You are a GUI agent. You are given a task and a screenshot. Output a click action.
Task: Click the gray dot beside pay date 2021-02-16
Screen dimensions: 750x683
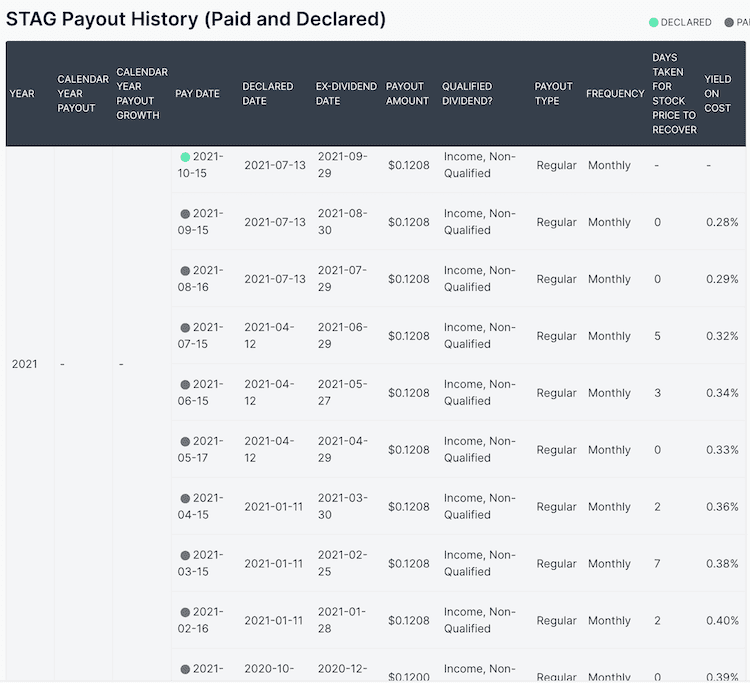coord(185,612)
